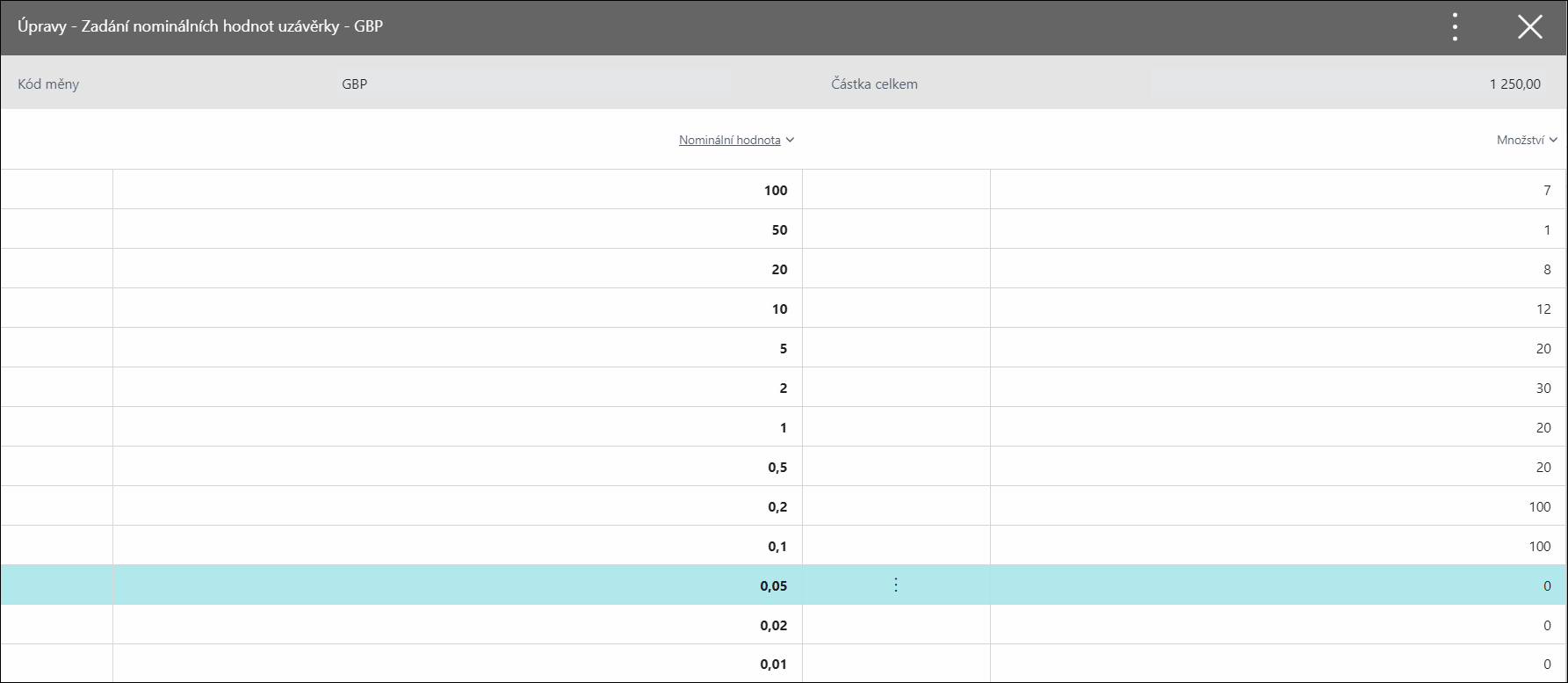The image size is (1568, 683).
Task: Open the Množství column dropdown arrow
Action: pos(1553,140)
